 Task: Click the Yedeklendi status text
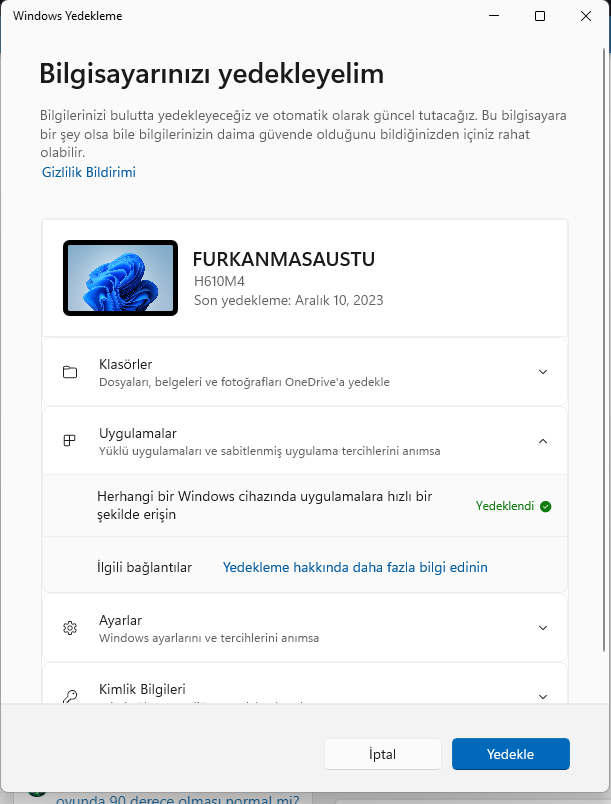505,506
